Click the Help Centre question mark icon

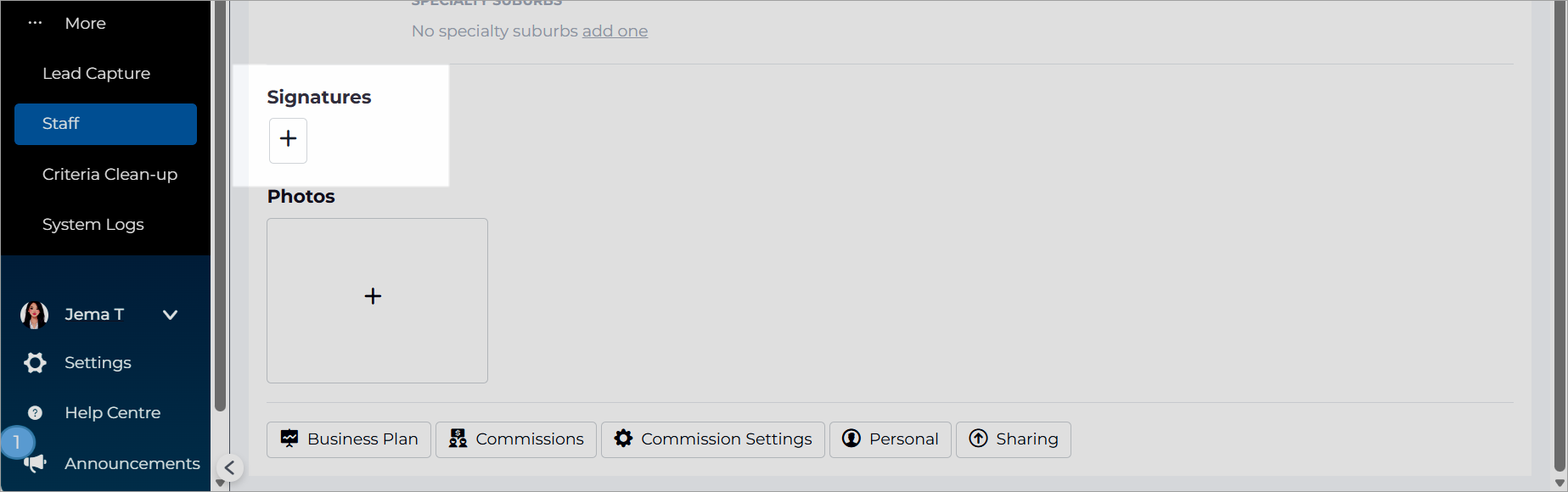point(35,413)
